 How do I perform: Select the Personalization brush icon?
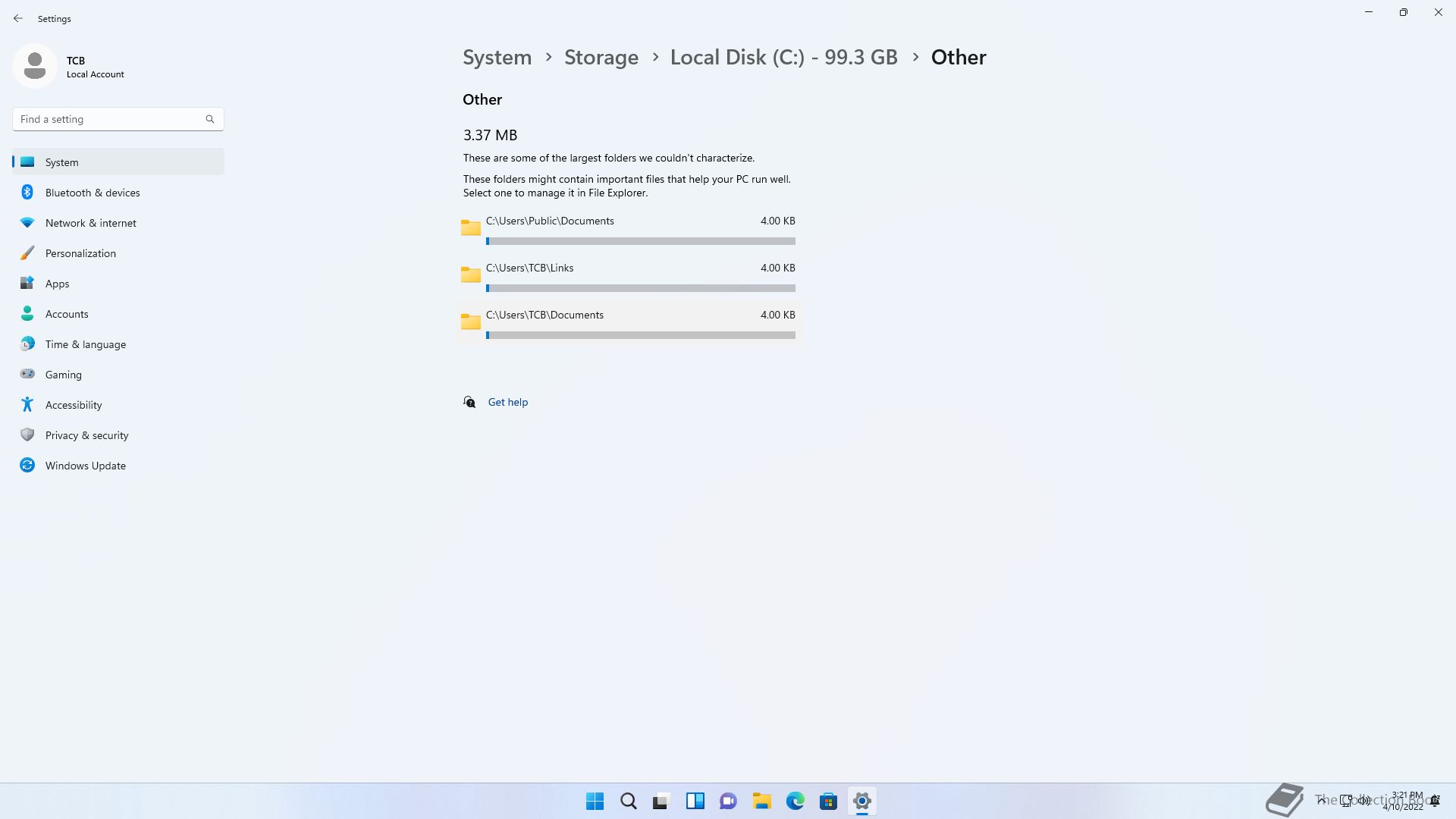point(27,253)
